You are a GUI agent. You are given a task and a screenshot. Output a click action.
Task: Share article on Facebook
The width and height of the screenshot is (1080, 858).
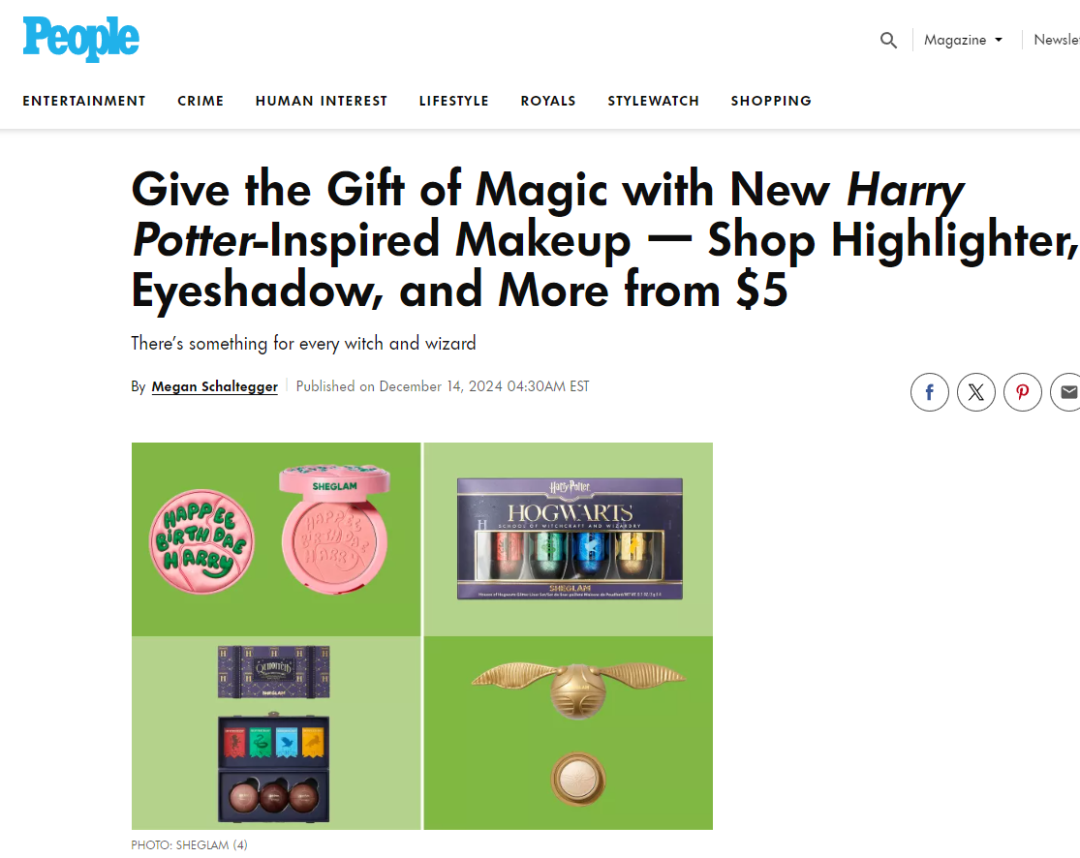click(929, 393)
